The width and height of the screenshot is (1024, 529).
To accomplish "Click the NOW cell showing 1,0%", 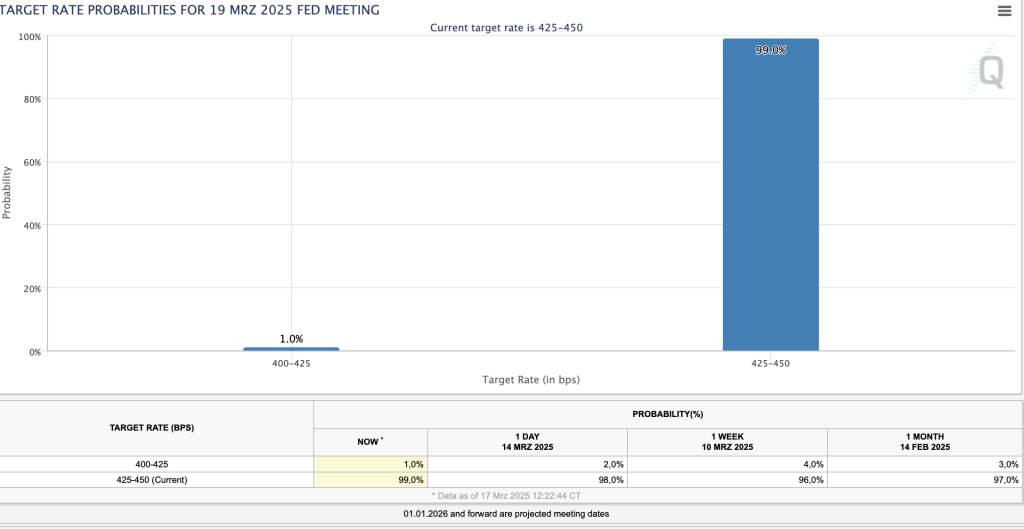I will pyautogui.click(x=370, y=464).
